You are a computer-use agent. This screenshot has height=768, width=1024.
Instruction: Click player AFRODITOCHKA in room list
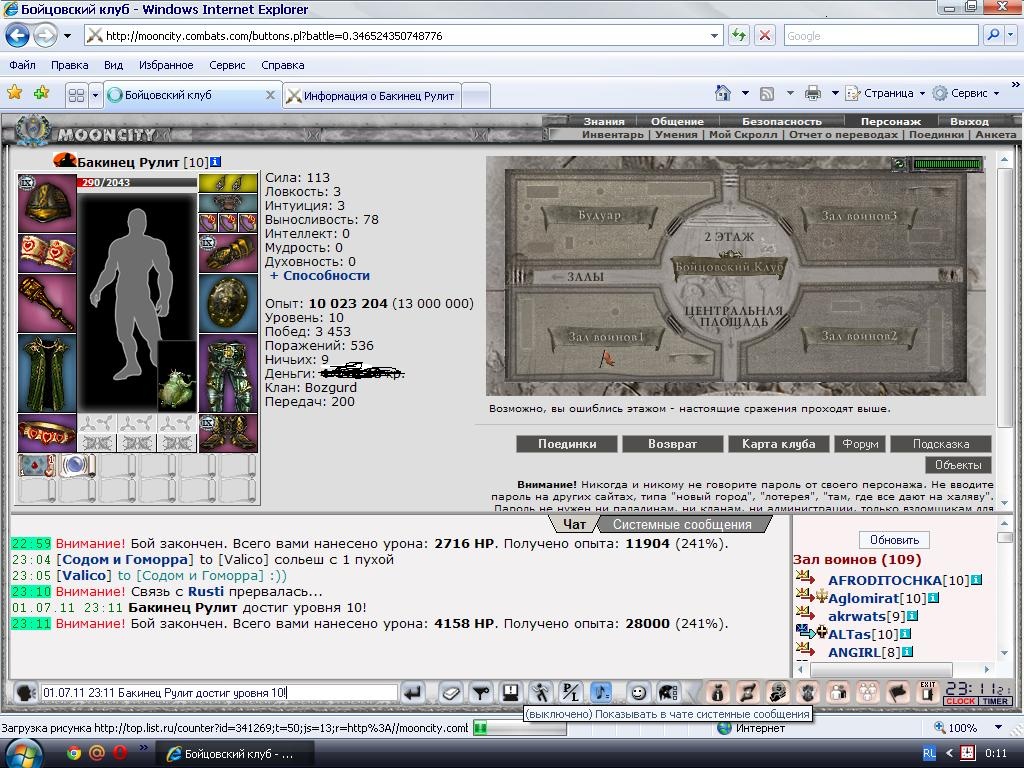(x=885, y=581)
